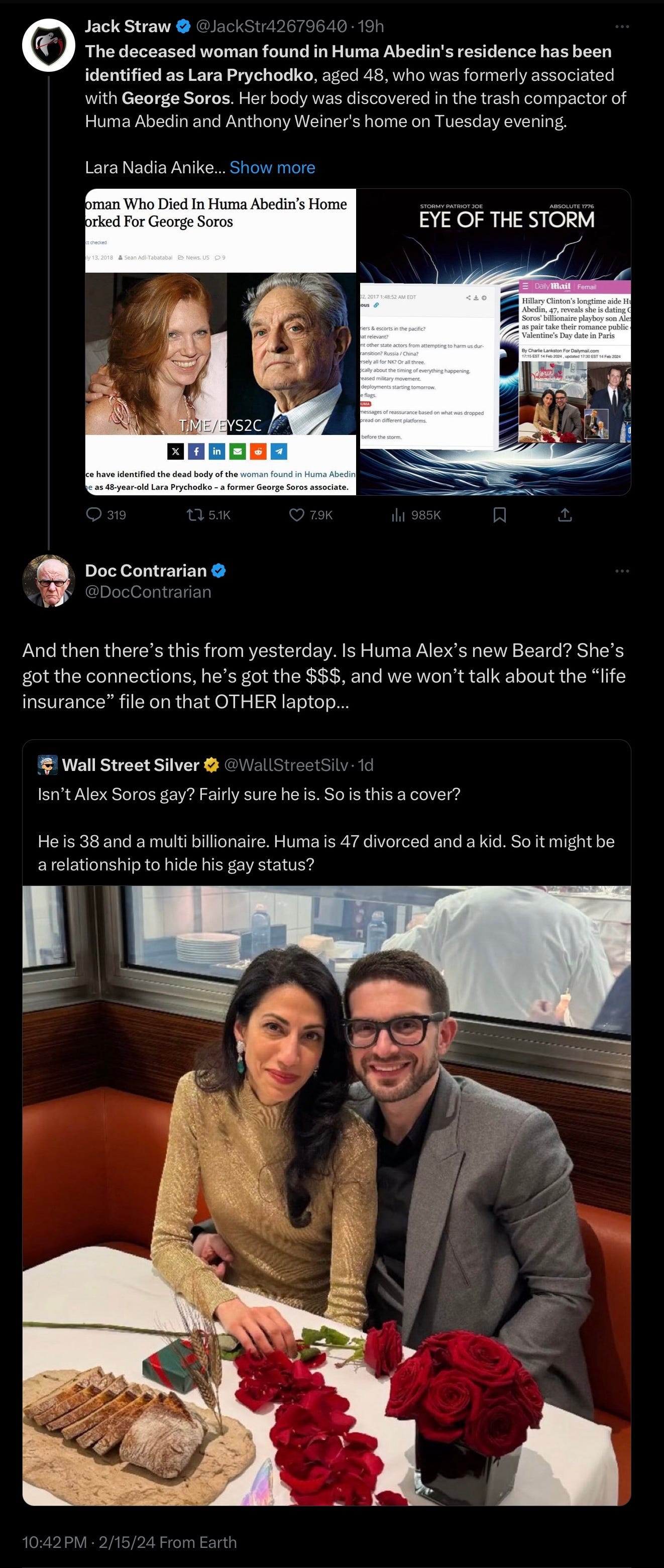This screenshot has height=1568, width=664.
Task: Open reply comments on Jack Straw's tweet
Action: point(106,515)
